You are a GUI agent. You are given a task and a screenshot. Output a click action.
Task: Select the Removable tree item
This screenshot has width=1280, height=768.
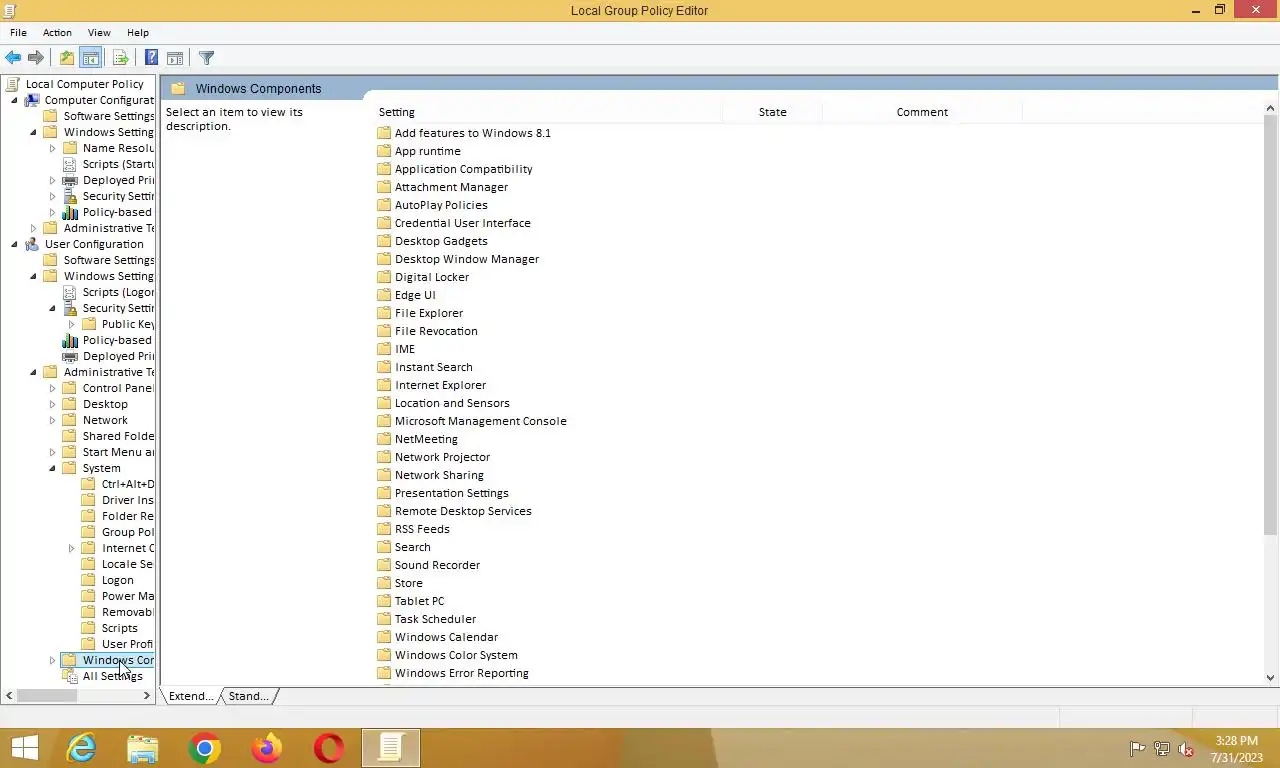point(127,612)
